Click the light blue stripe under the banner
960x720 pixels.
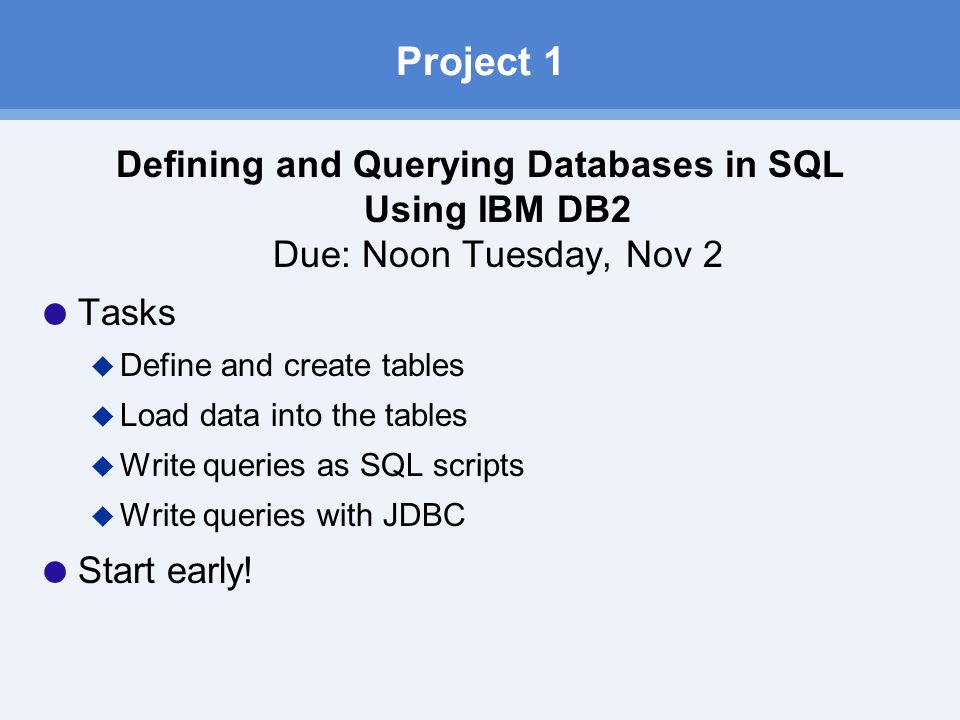coord(480,114)
